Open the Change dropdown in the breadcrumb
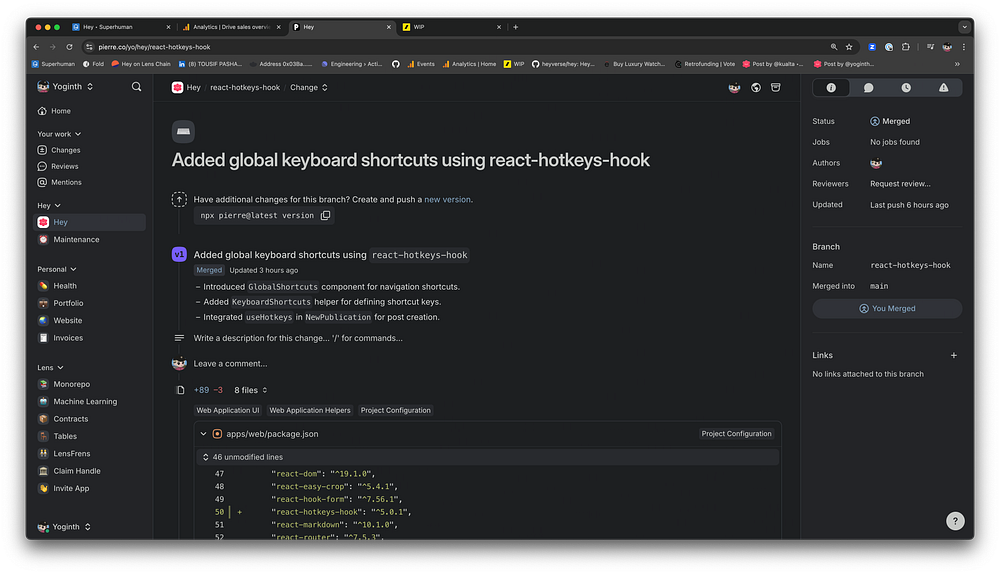1000x574 pixels. tap(308, 88)
